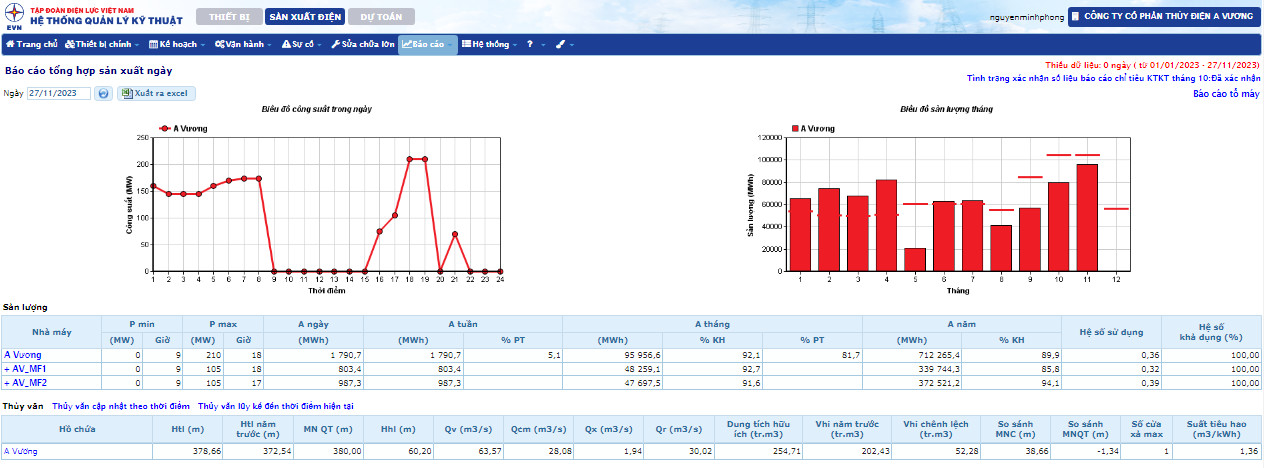Click the hour 18 data point in the power chart
1264x468 pixels.
point(410,159)
